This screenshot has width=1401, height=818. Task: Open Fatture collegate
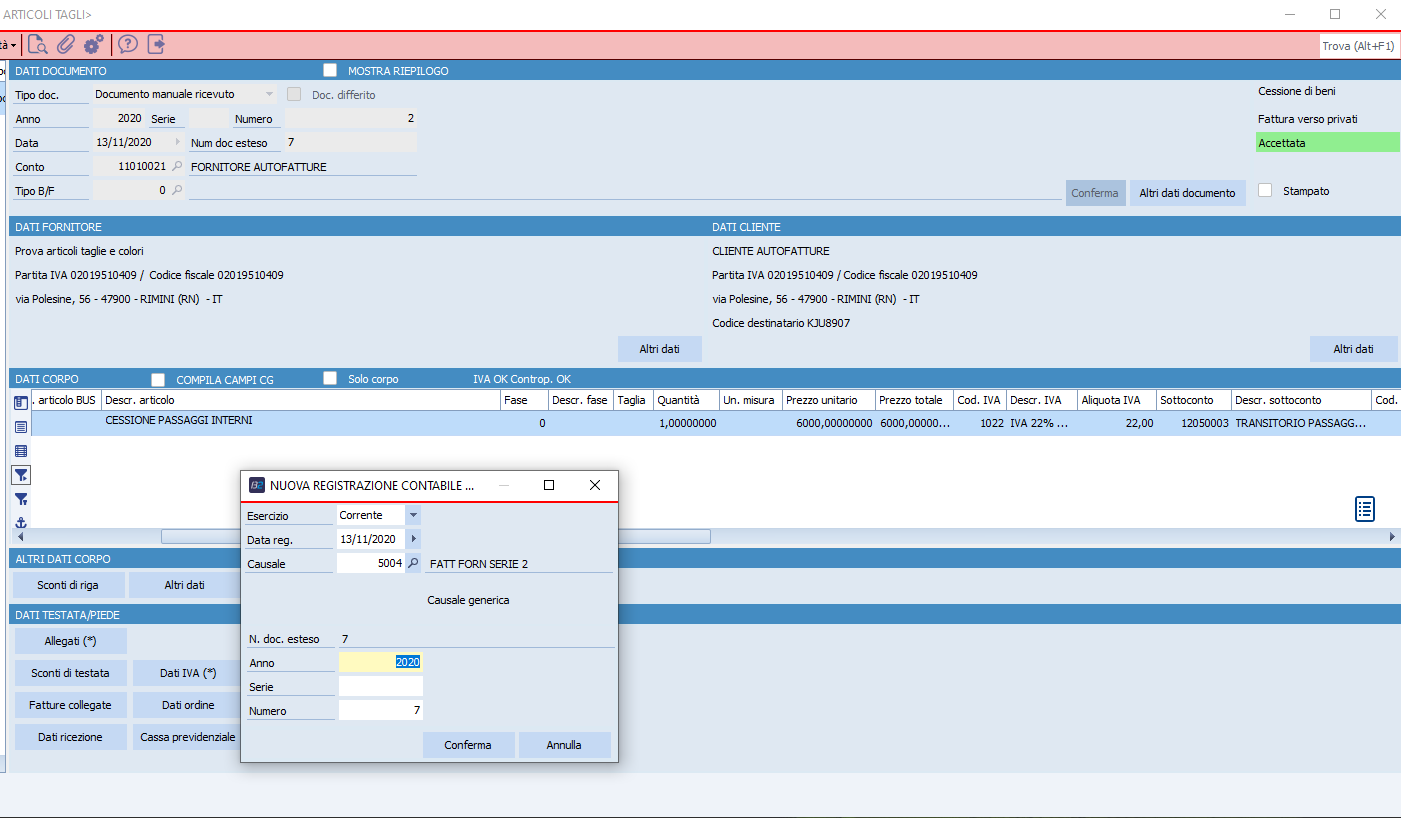(70, 705)
